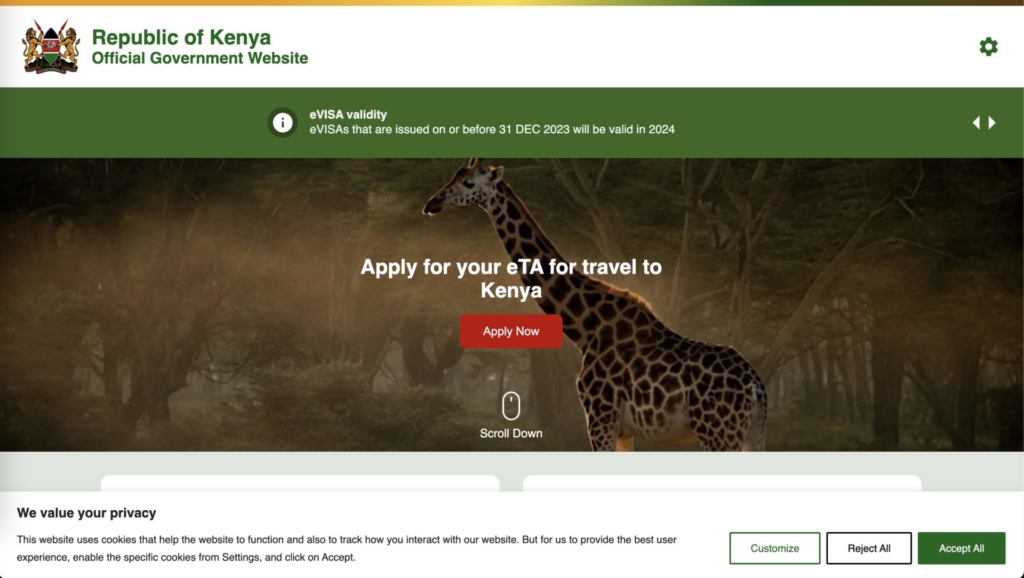Click the Apply for your eTA heading
Screen dimensions: 1024x578
(511, 278)
